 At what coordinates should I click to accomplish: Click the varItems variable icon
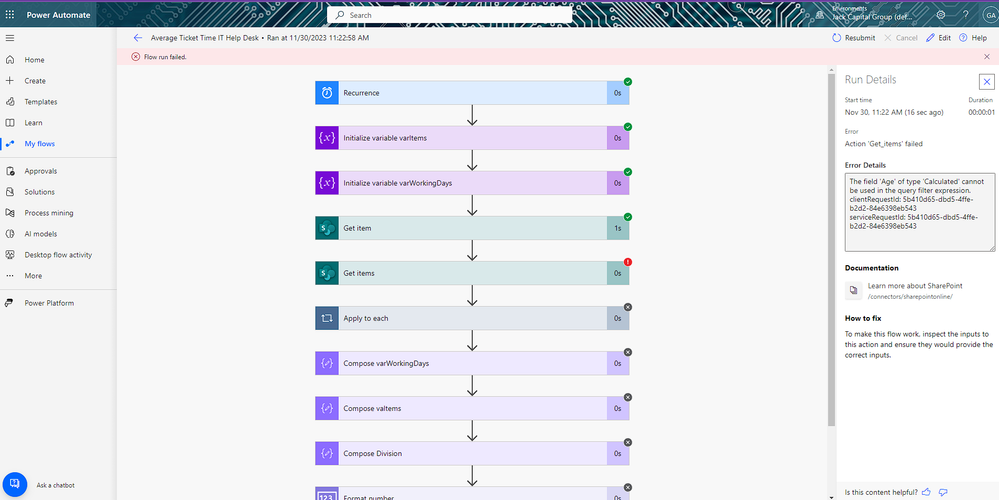coord(327,138)
